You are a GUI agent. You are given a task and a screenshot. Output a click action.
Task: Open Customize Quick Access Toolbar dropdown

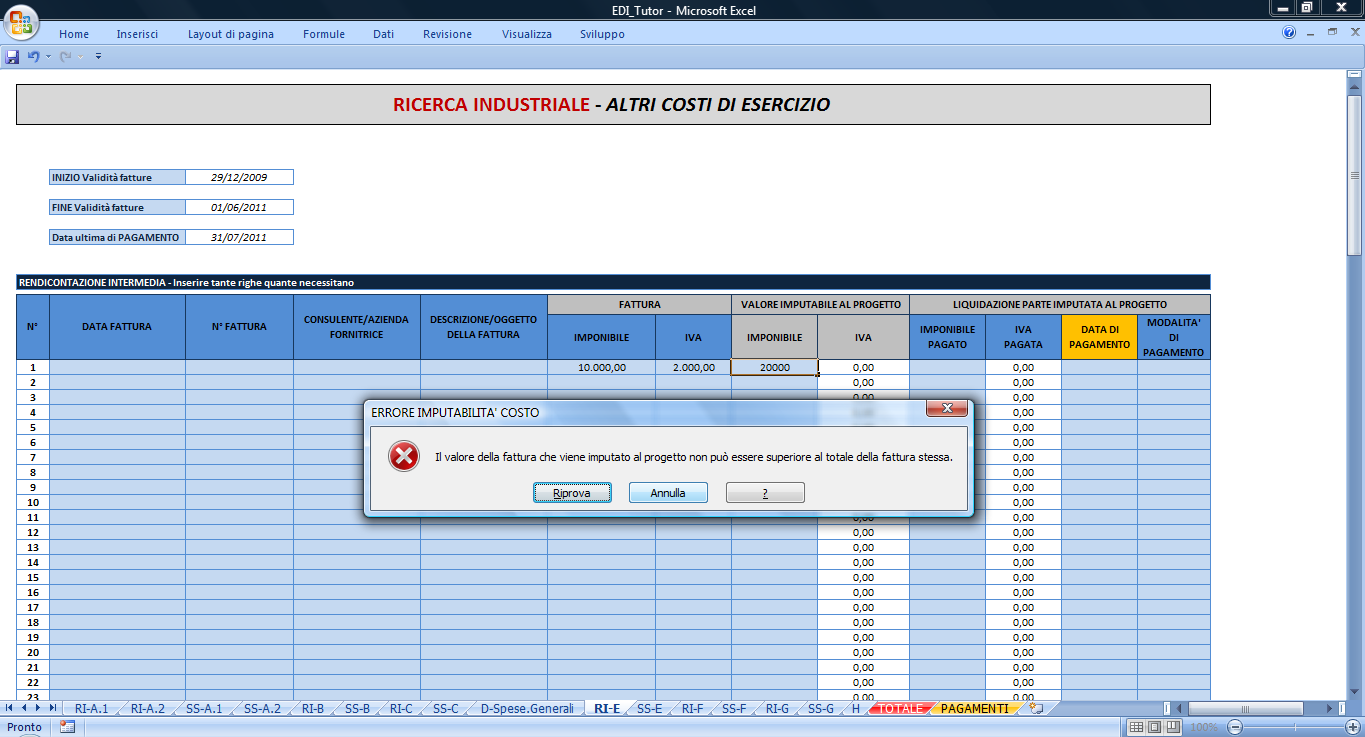coord(98,57)
